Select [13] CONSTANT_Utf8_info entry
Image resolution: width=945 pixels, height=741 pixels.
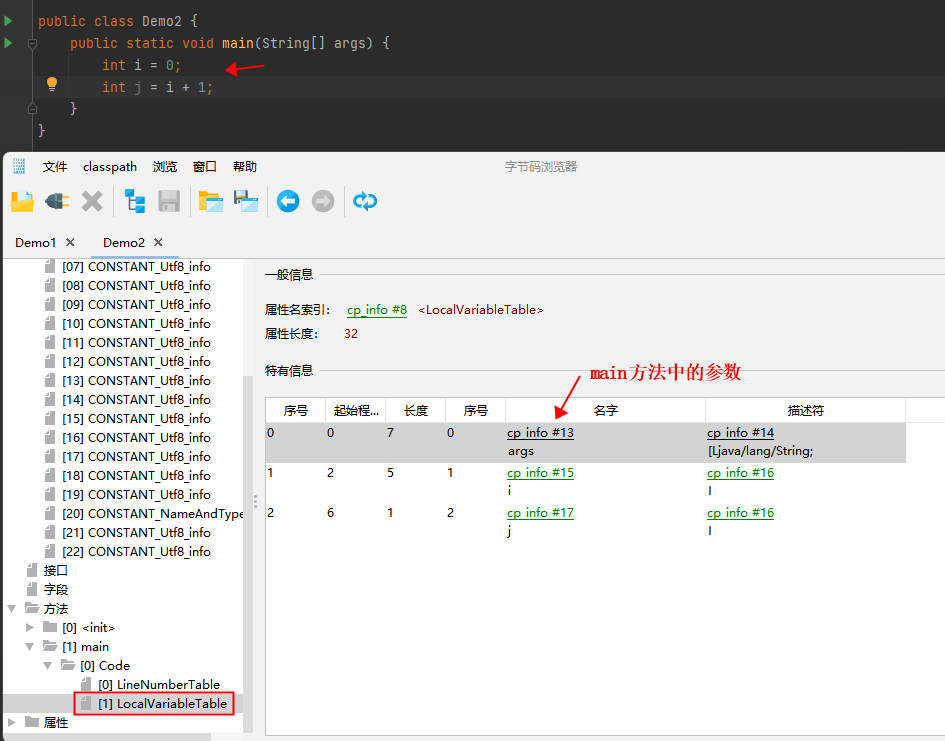click(x=136, y=381)
